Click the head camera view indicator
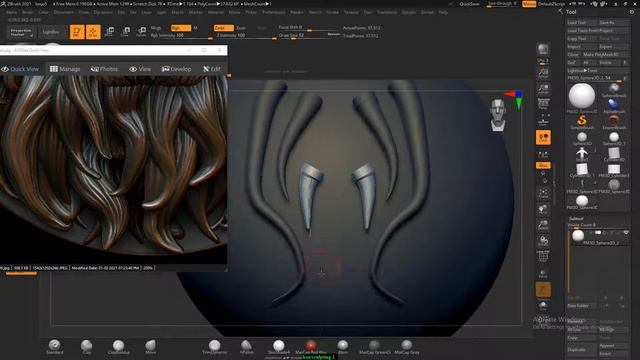Screen dimensions: 640x360 pyautogui.click(x=498, y=115)
